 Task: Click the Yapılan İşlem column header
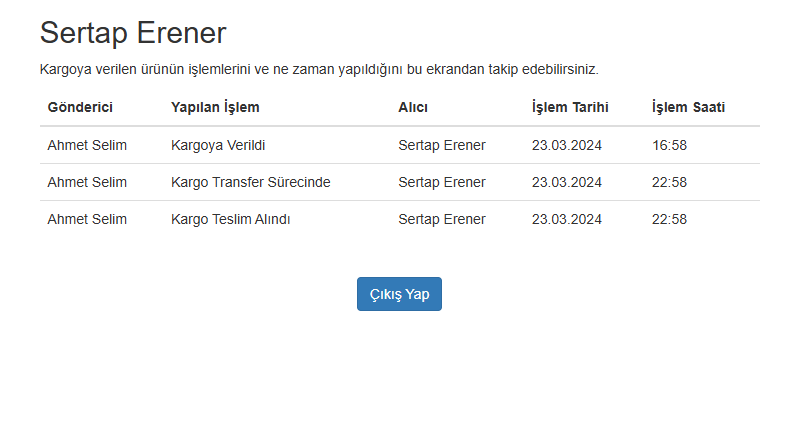pyautogui.click(x=215, y=107)
